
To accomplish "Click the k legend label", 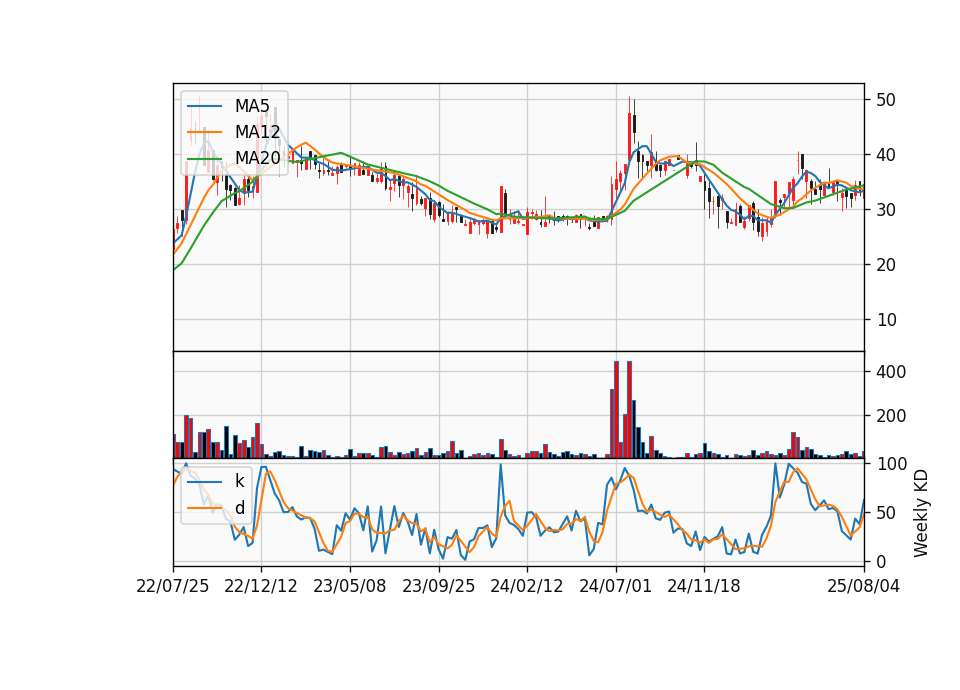I will pyautogui.click(x=239, y=481).
